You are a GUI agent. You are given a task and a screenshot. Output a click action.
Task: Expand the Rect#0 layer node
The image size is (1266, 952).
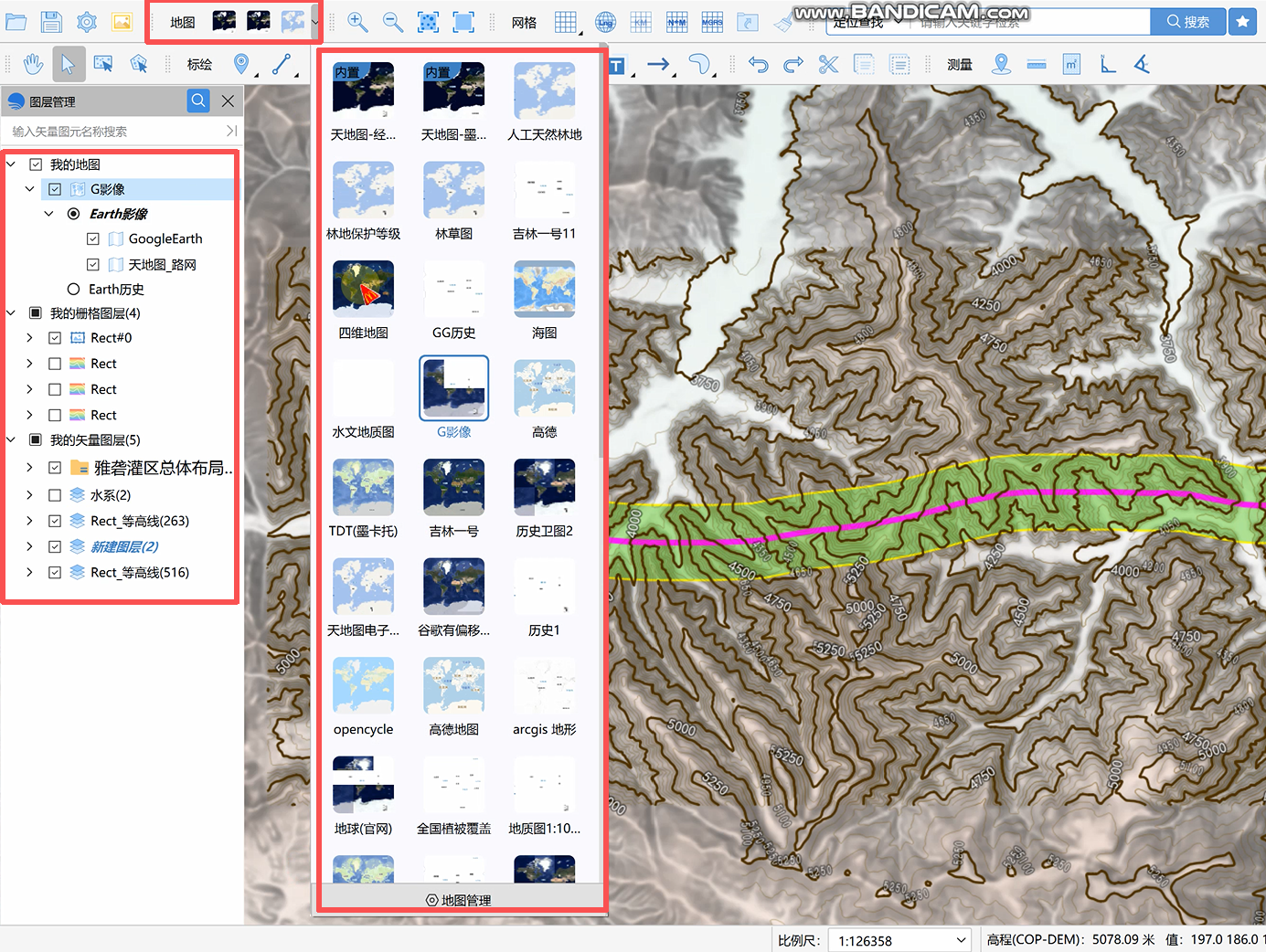(30, 337)
